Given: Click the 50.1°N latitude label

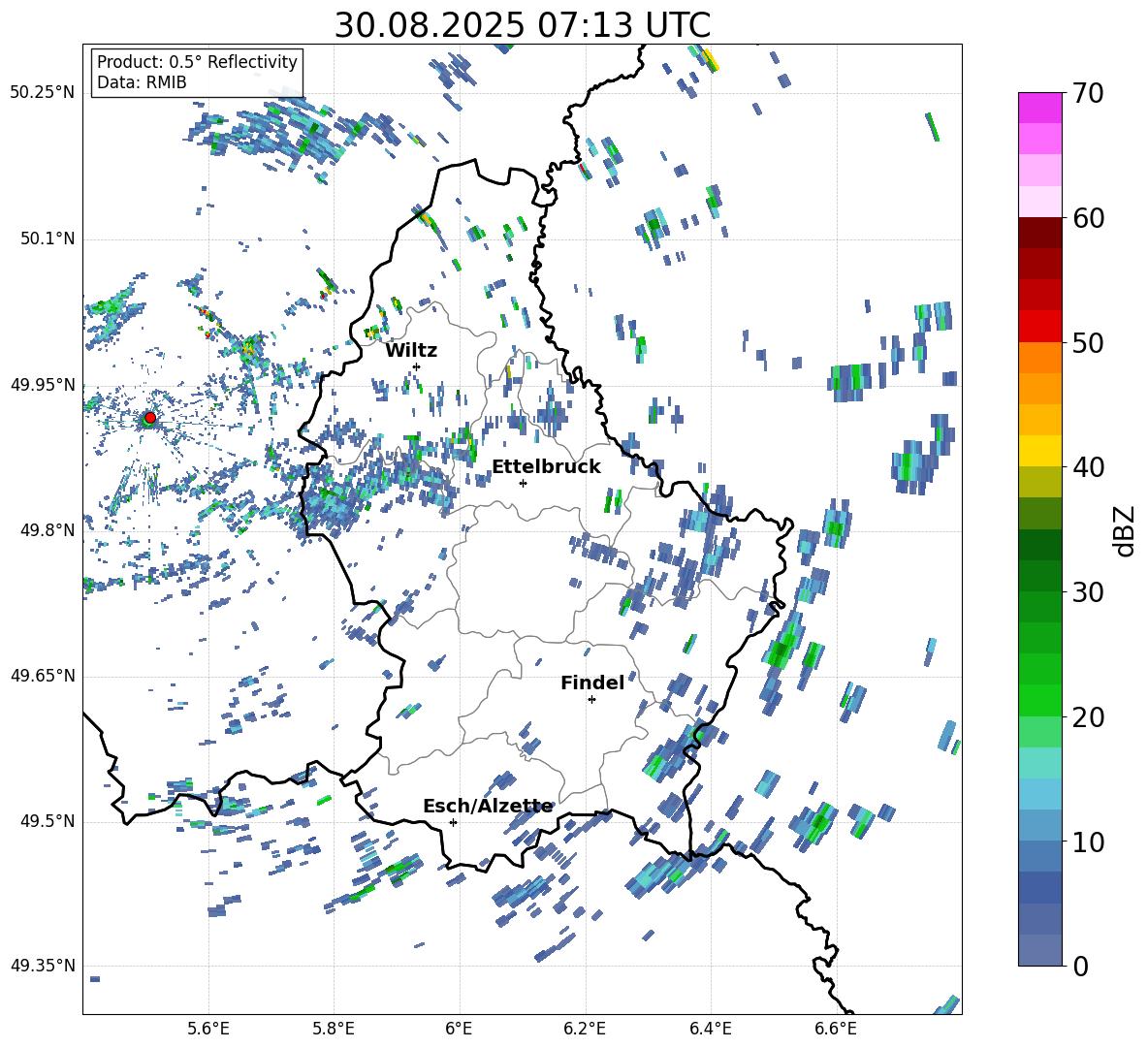Looking at the screenshot, I should pyautogui.click(x=48, y=239).
